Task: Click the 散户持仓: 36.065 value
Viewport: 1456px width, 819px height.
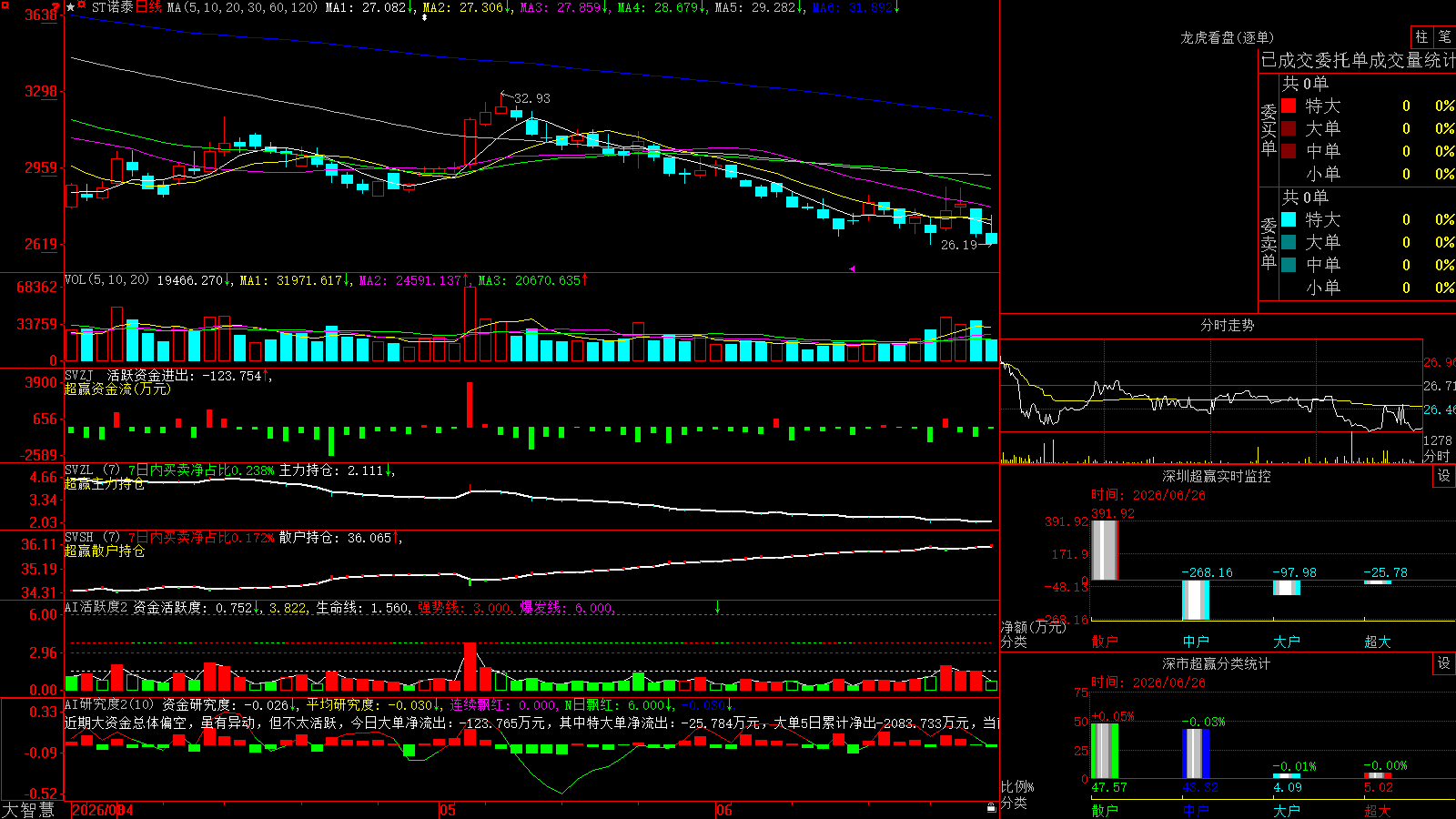Action: 335,538
